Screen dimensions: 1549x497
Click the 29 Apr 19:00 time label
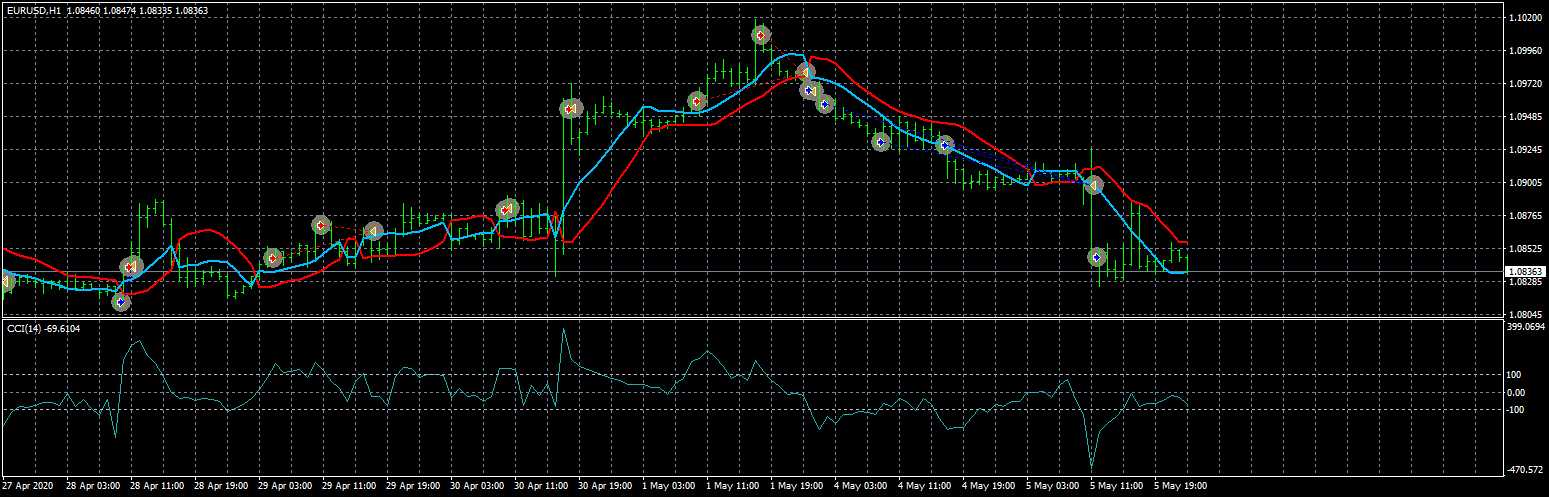click(x=413, y=487)
